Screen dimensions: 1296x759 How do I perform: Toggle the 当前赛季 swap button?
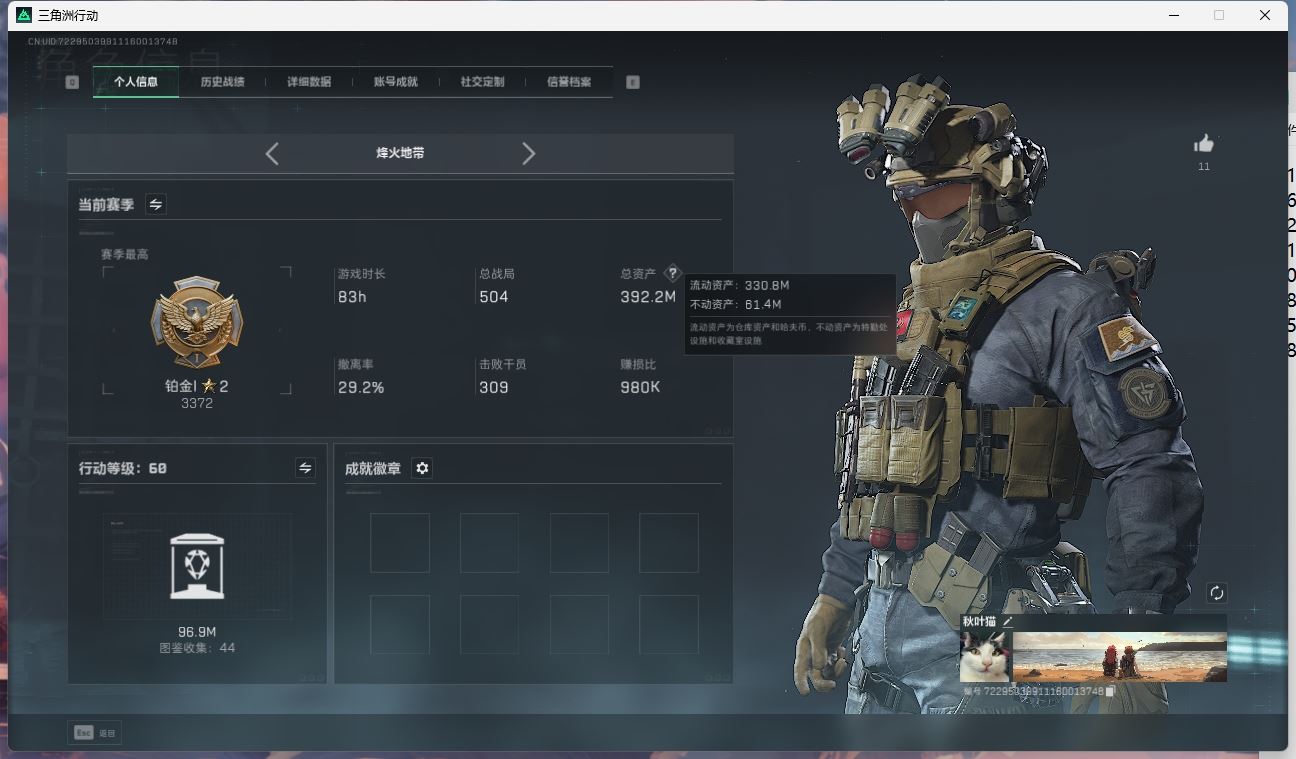[156, 204]
